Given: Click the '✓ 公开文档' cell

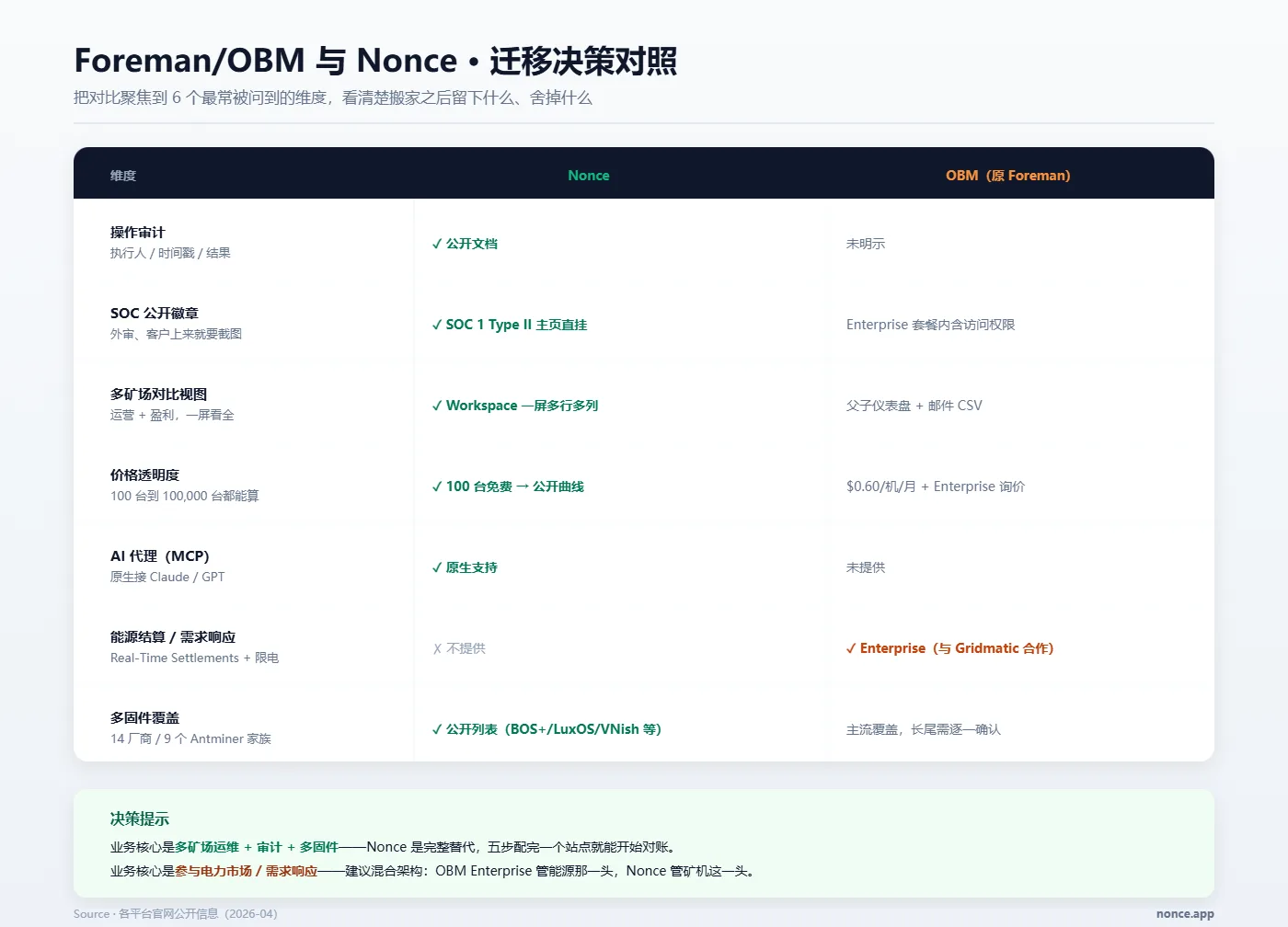Looking at the screenshot, I should (465, 244).
